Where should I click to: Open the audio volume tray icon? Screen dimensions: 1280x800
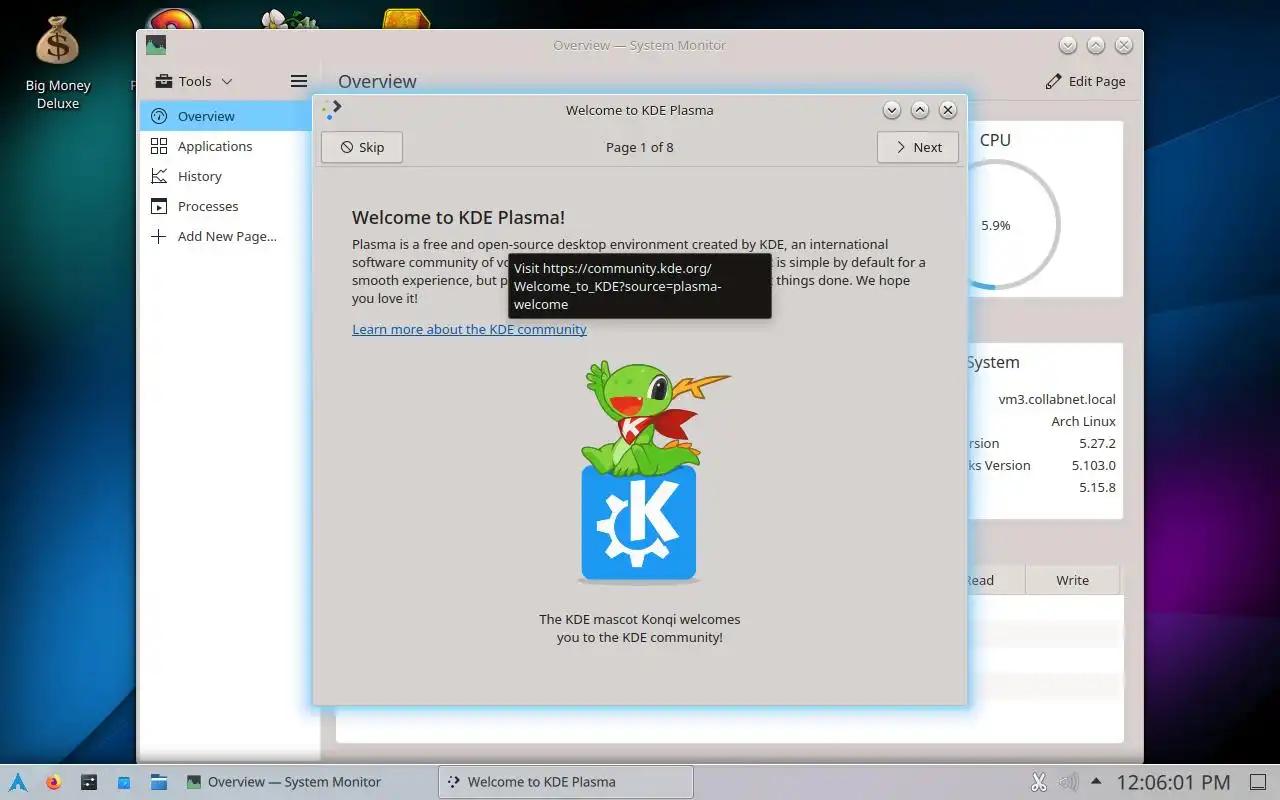coord(1068,782)
